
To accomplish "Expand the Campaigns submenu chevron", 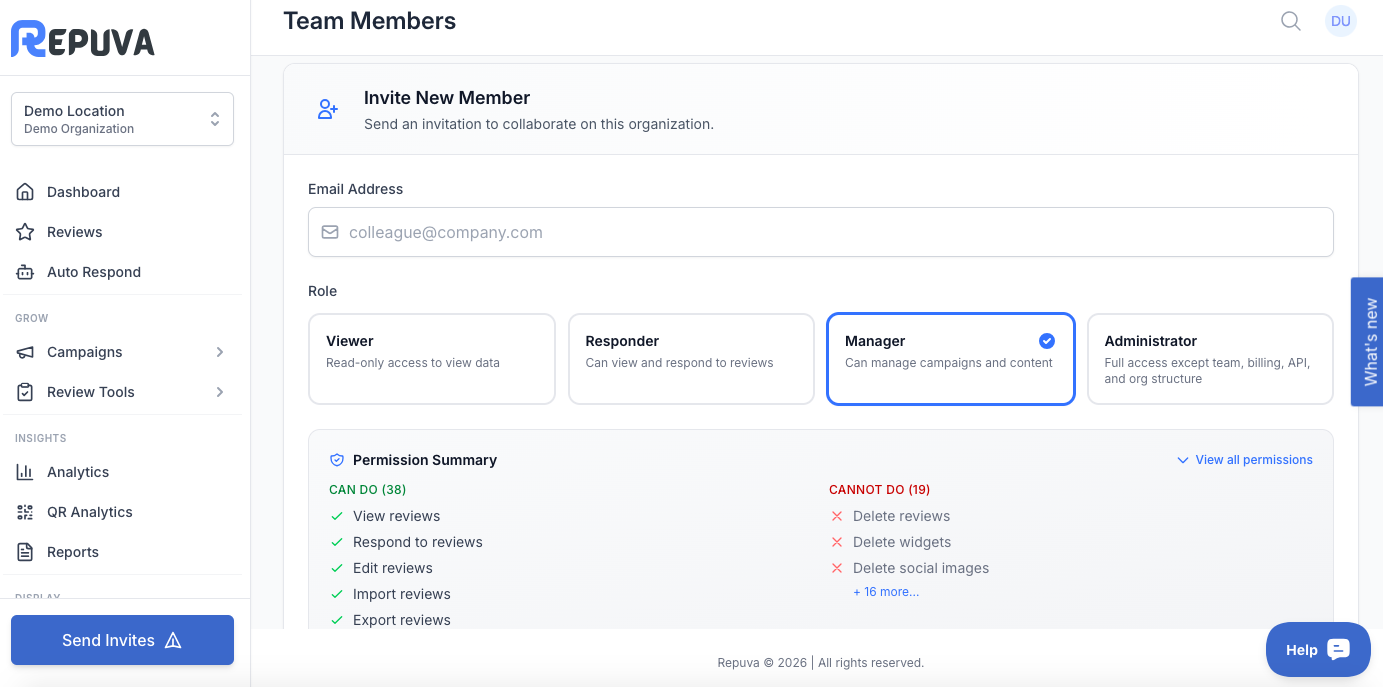I will coord(220,352).
